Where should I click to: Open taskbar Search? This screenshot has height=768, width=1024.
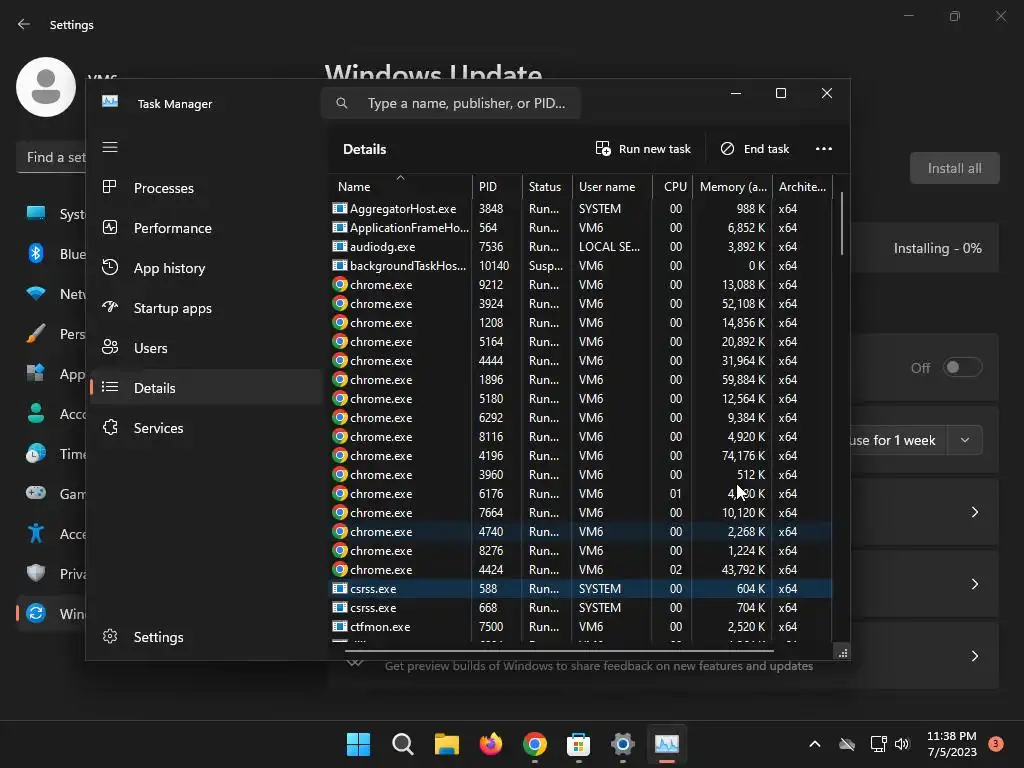tap(402, 744)
